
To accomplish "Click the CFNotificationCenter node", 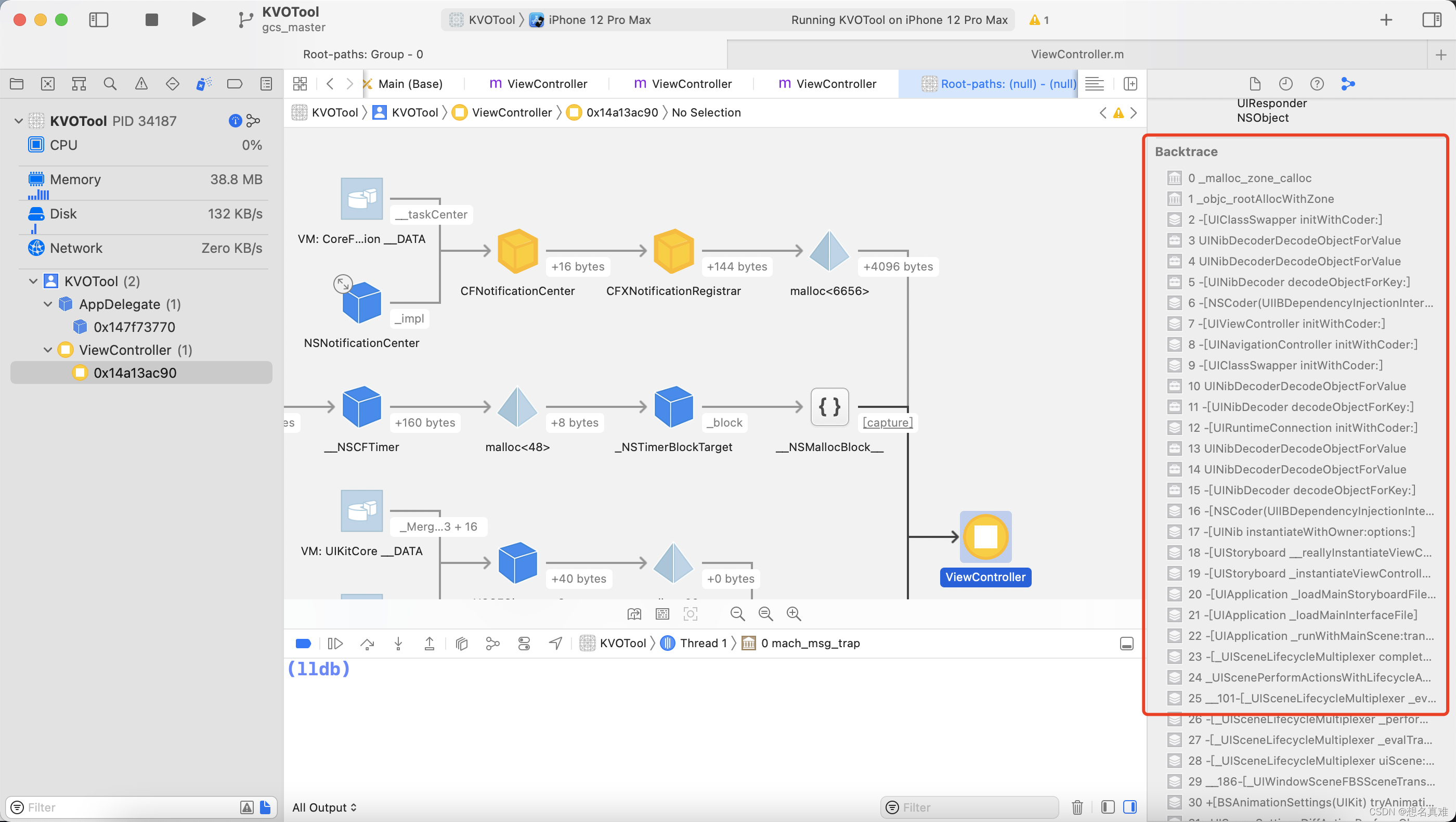I will pyautogui.click(x=517, y=250).
